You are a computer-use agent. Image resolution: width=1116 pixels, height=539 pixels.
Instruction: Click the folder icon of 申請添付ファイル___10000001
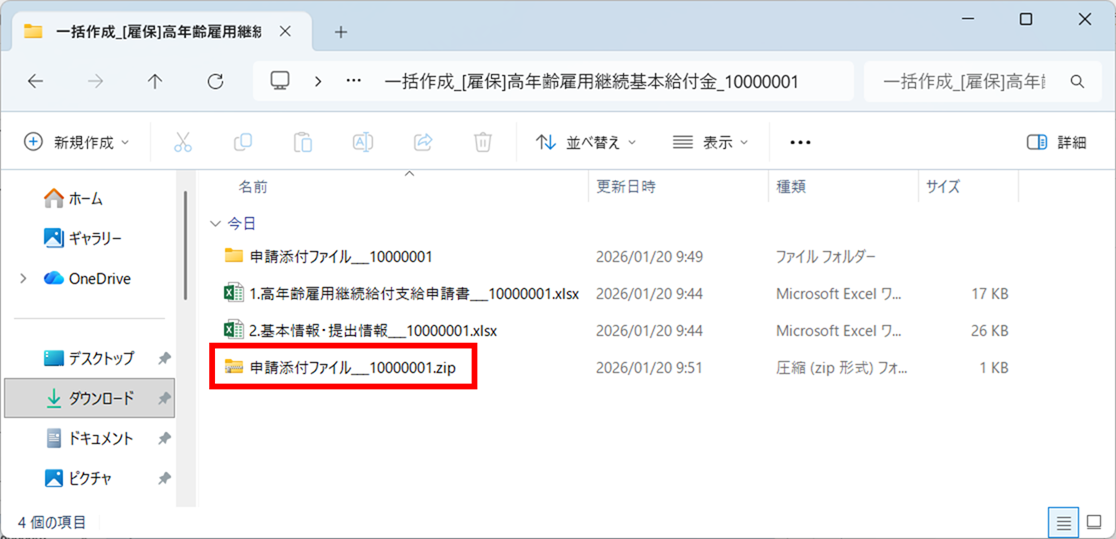(x=233, y=256)
